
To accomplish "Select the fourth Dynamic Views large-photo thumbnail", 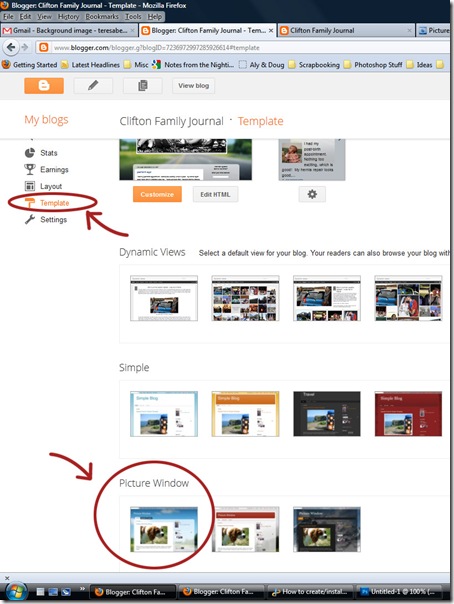I will pos(408,298).
